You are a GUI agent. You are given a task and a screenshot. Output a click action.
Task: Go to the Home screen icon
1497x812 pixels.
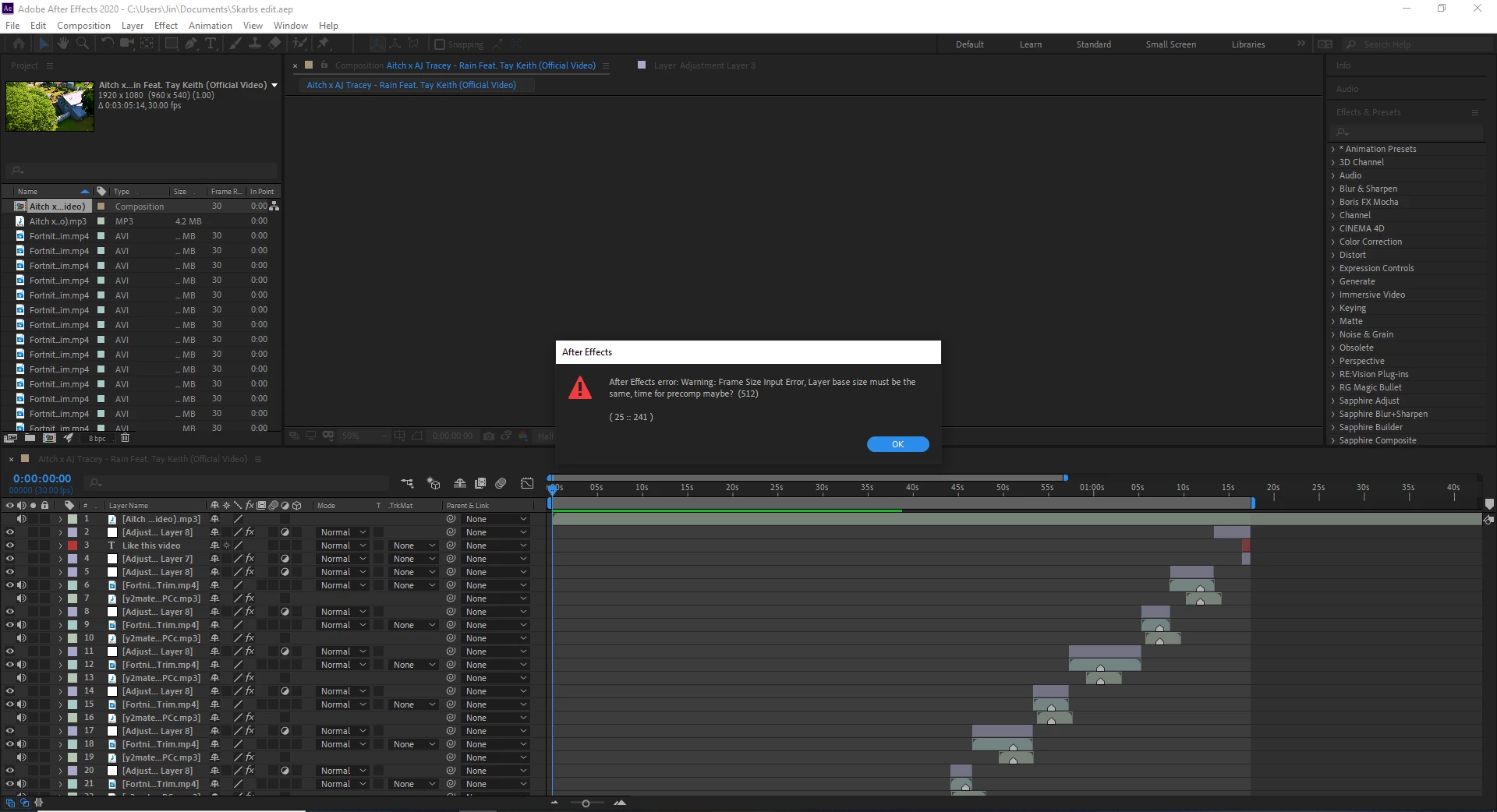pyautogui.click(x=19, y=44)
